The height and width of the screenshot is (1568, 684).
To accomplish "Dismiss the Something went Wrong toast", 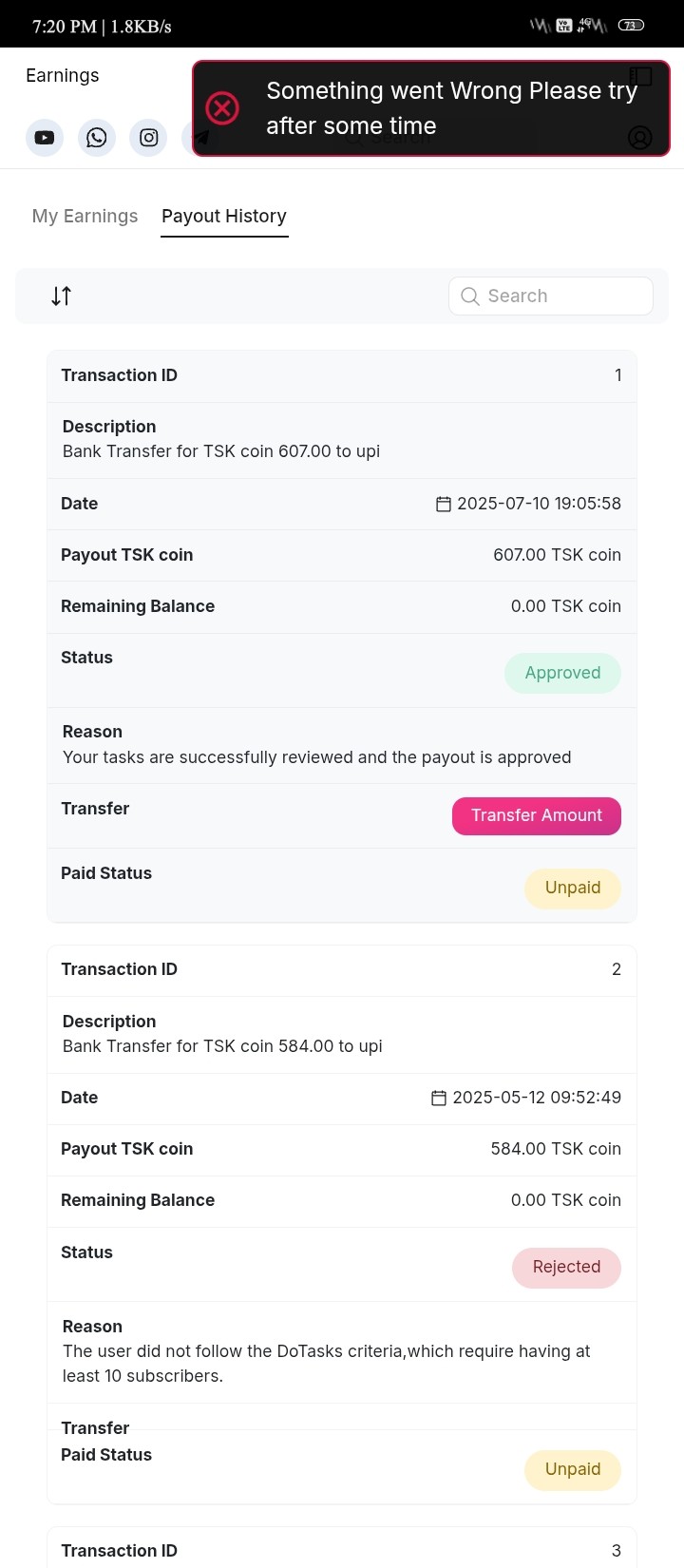I will pos(431,108).
